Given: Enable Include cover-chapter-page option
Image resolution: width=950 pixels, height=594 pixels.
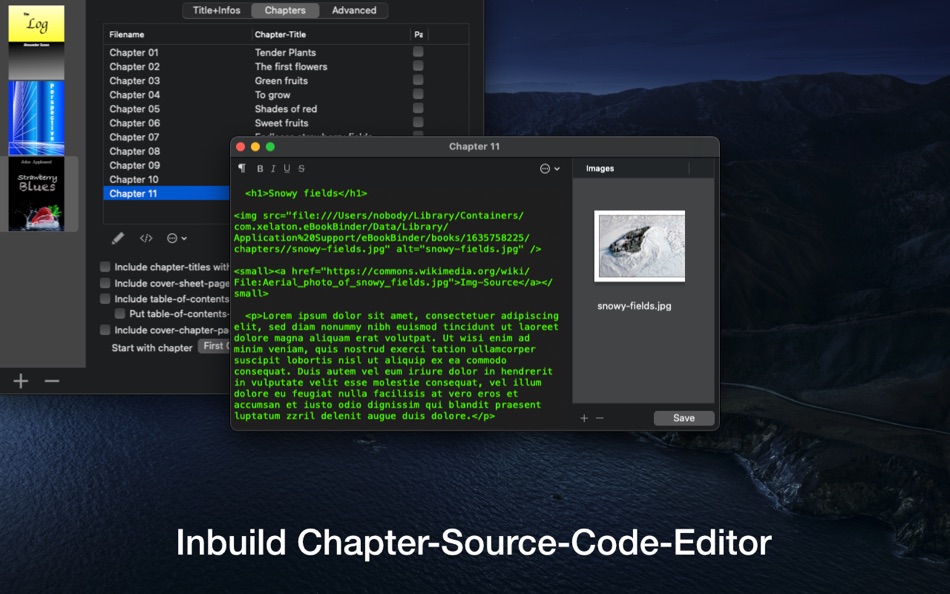Looking at the screenshot, I should coord(105,330).
